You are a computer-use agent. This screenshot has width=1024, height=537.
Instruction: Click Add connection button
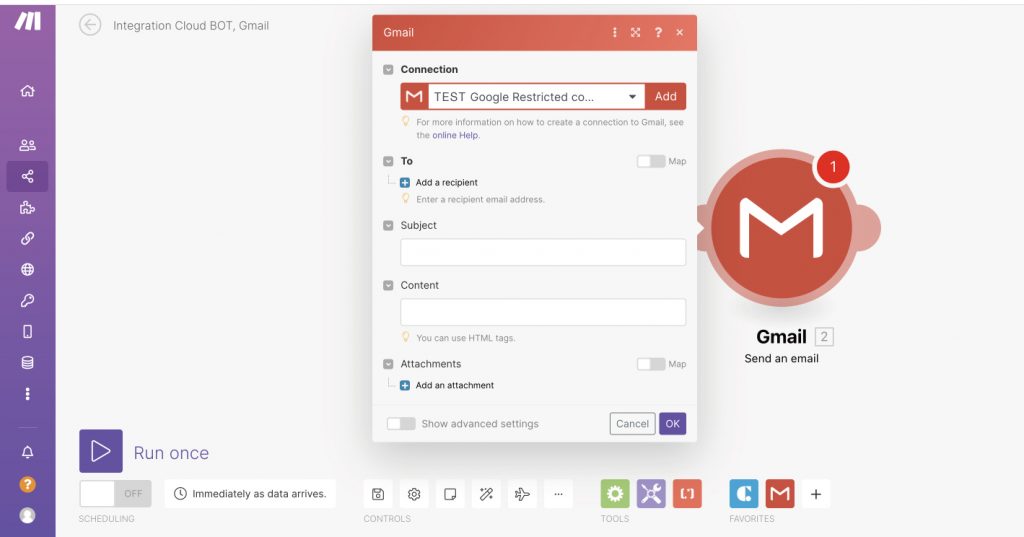[665, 96]
